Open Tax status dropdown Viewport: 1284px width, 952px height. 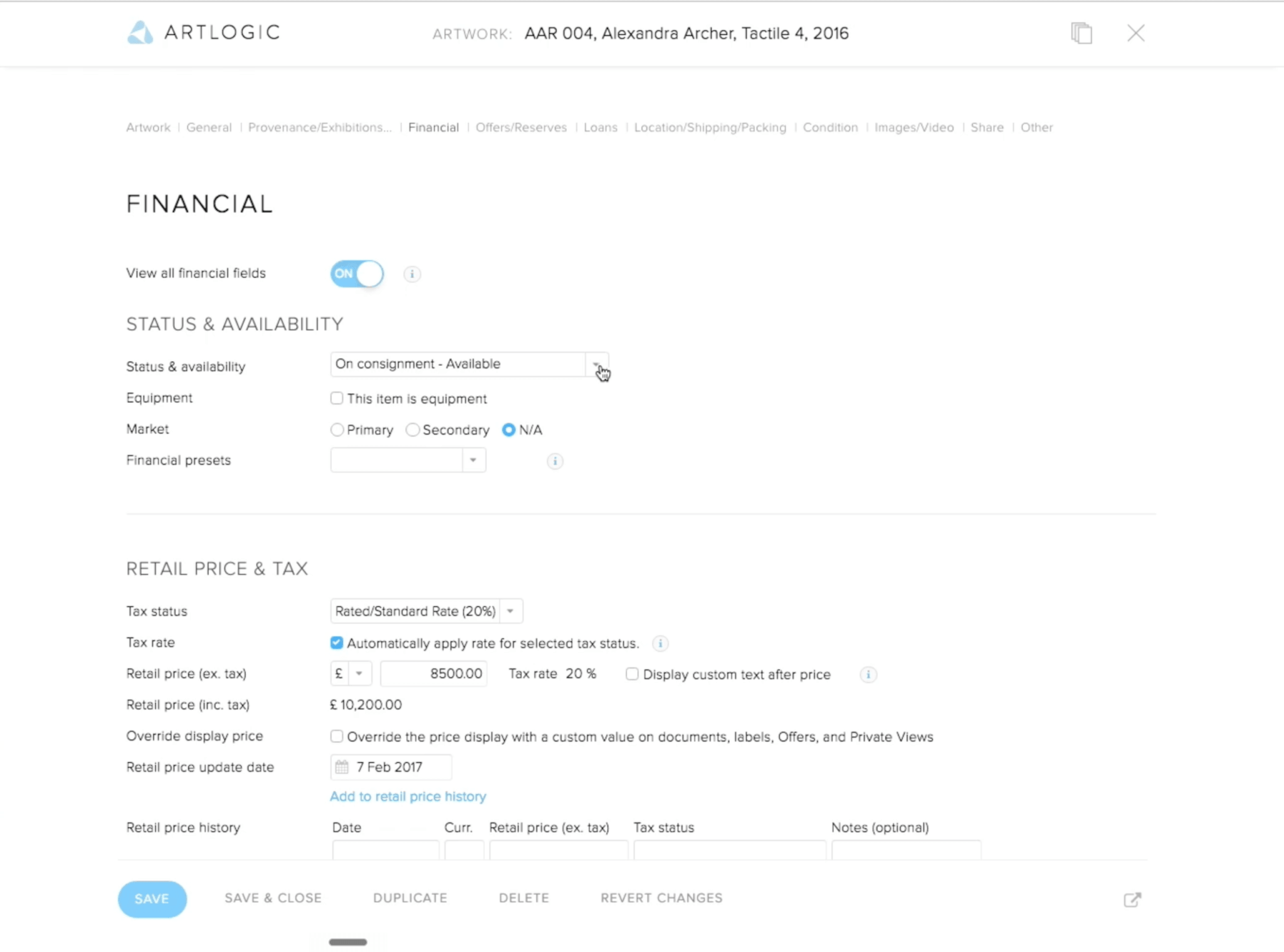426,611
